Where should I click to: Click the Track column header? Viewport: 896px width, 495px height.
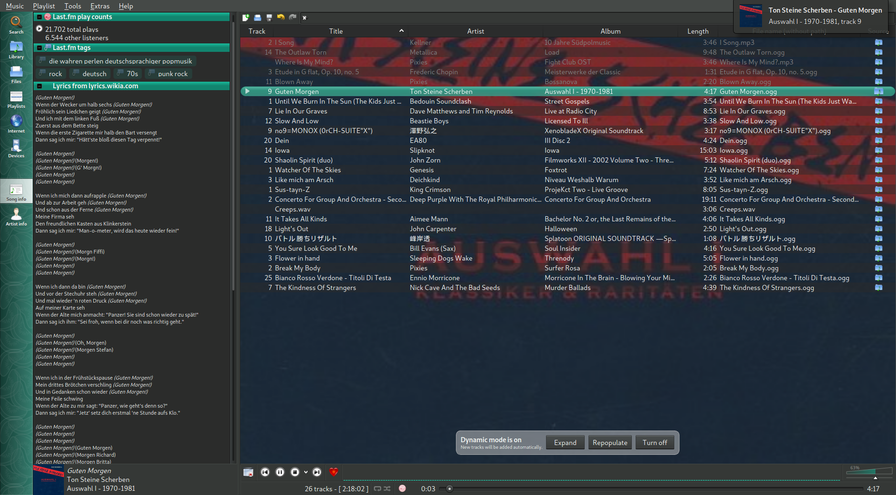pos(257,31)
